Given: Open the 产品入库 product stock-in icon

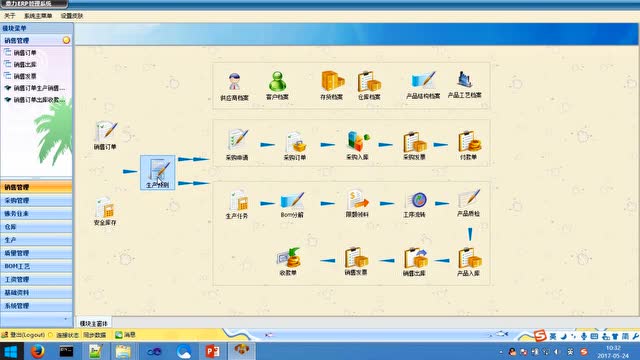Looking at the screenshot, I should (x=469, y=262).
